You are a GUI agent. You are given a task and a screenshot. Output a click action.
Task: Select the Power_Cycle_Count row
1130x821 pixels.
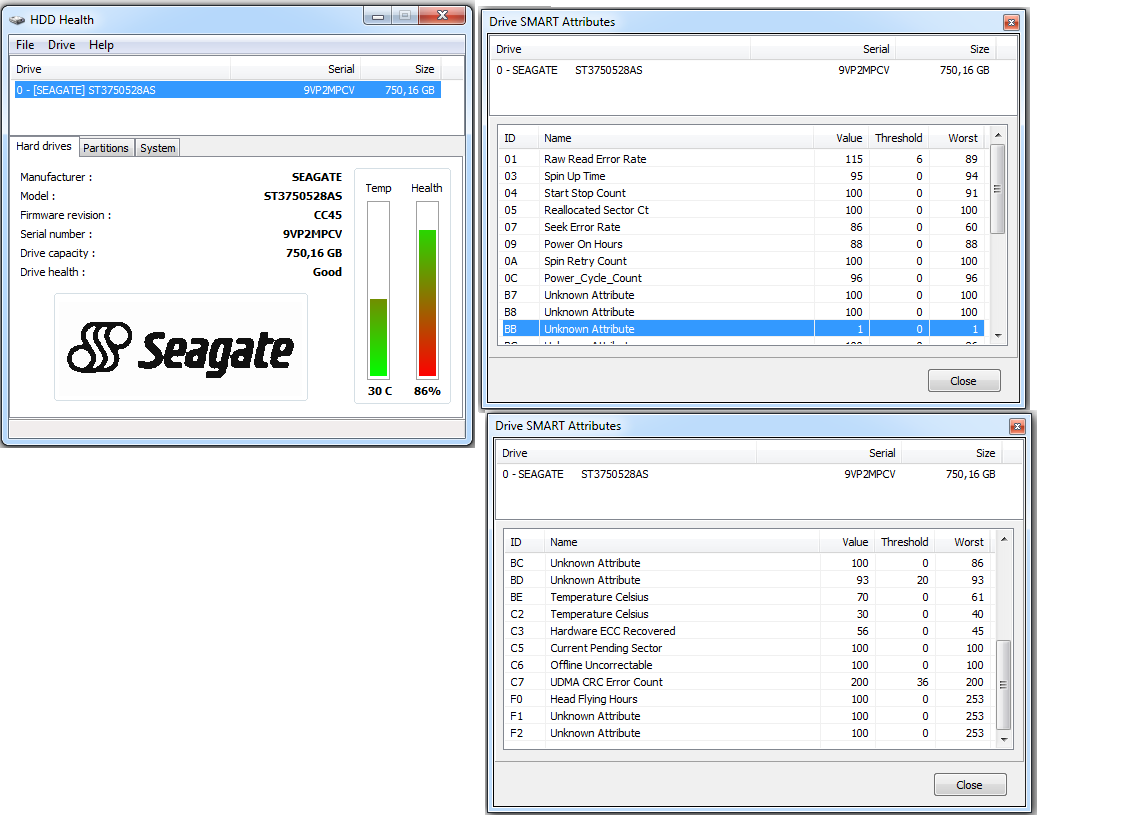[742, 278]
